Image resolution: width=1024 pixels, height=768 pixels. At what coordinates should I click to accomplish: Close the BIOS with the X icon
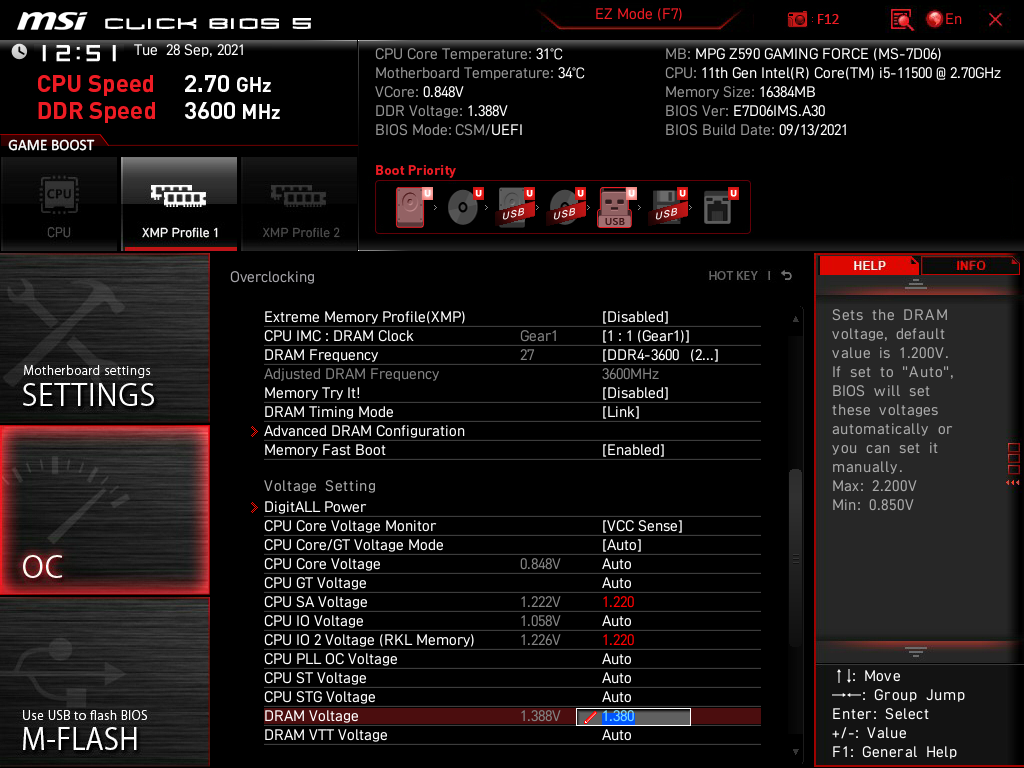pyautogui.click(x=995, y=20)
